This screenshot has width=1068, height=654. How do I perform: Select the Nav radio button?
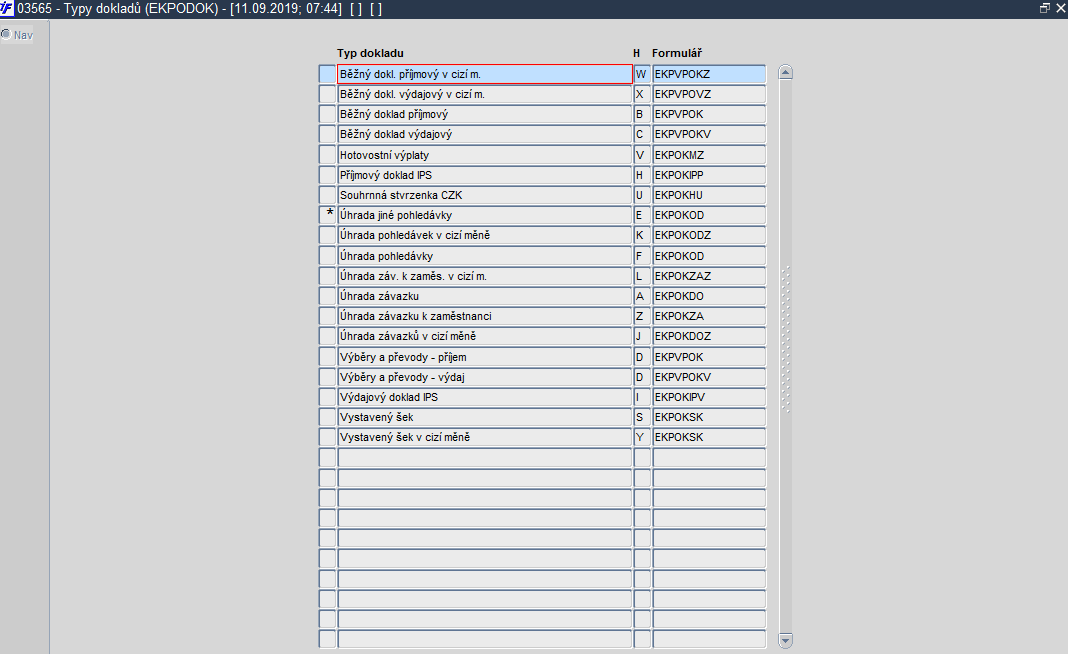pos(6,34)
